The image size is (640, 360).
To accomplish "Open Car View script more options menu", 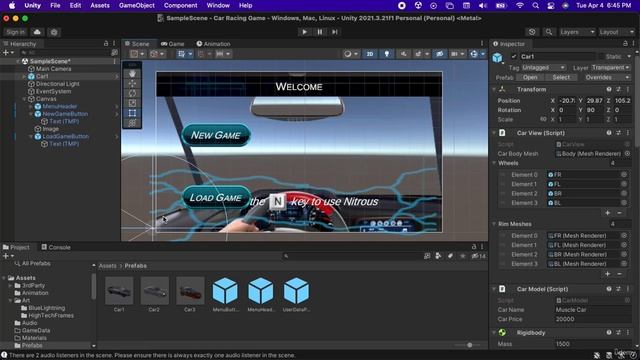I will point(628,133).
